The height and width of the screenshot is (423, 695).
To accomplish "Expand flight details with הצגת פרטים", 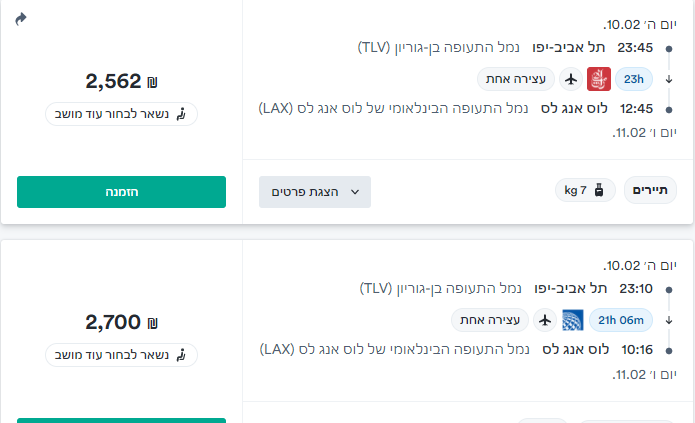I will point(315,192).
